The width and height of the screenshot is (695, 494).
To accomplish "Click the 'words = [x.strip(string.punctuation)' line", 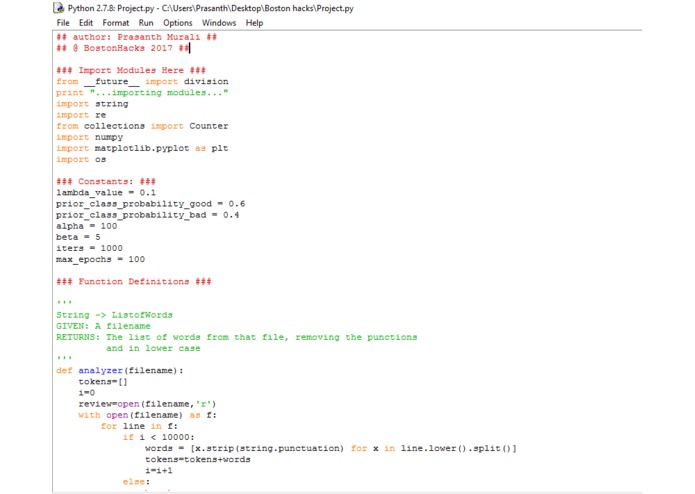I will [331, 448].
